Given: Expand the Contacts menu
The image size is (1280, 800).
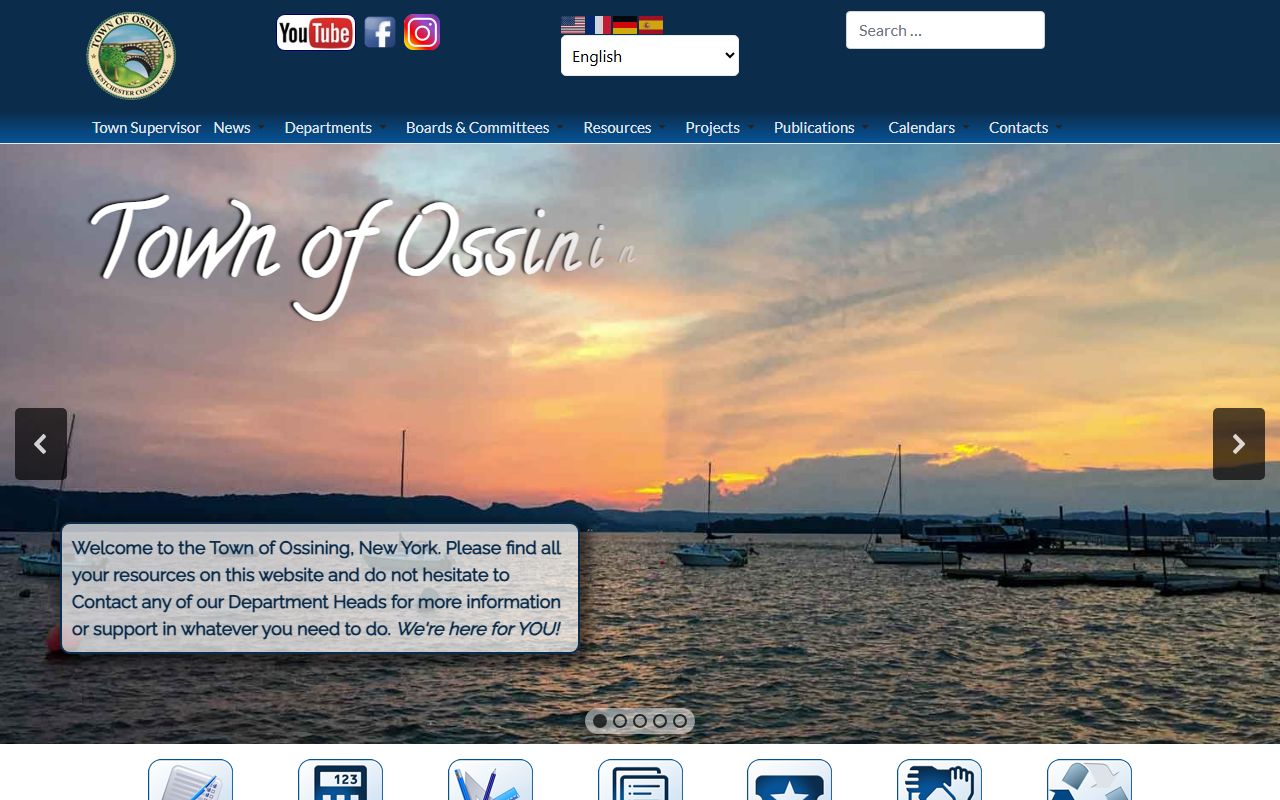Looking at the screenshot, I should (1026, 127).
